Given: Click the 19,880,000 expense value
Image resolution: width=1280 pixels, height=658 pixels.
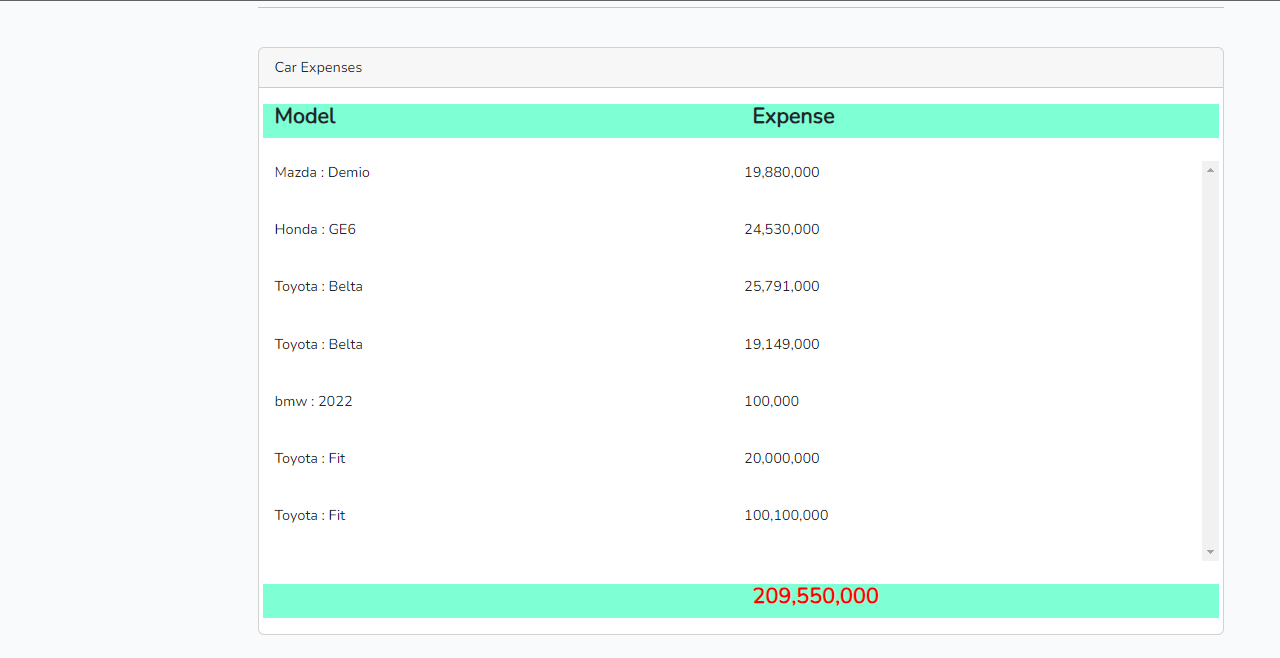Looking at the screenshot, I should coord(781,173).
